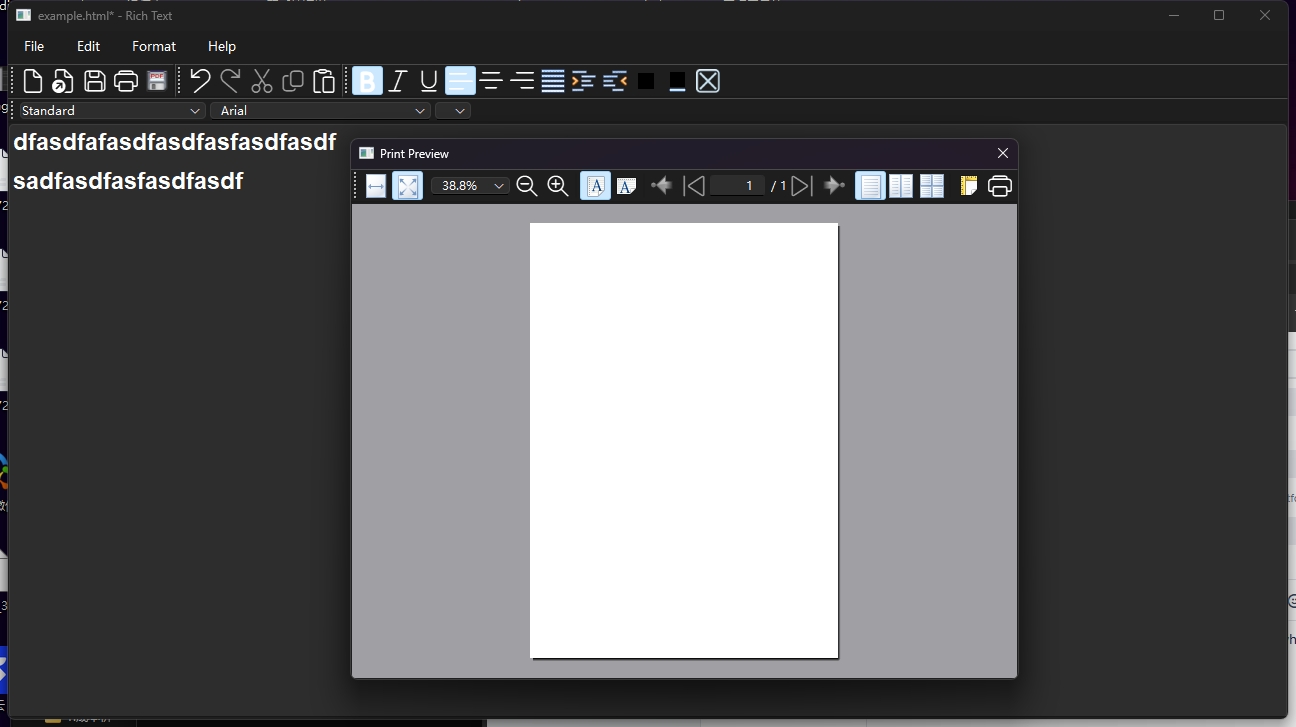Paste using the clipboard icon
Screen dimensions: 1296x727
click(324, 81)
